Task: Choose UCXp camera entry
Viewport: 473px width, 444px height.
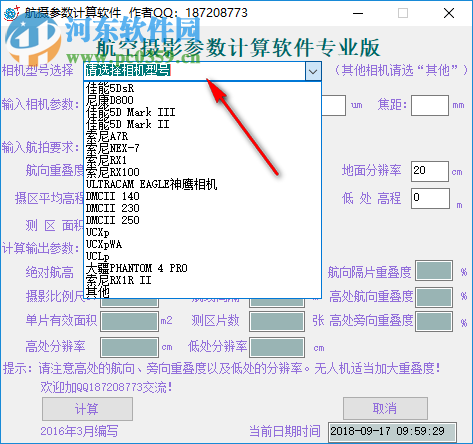Action: point(202,232)
